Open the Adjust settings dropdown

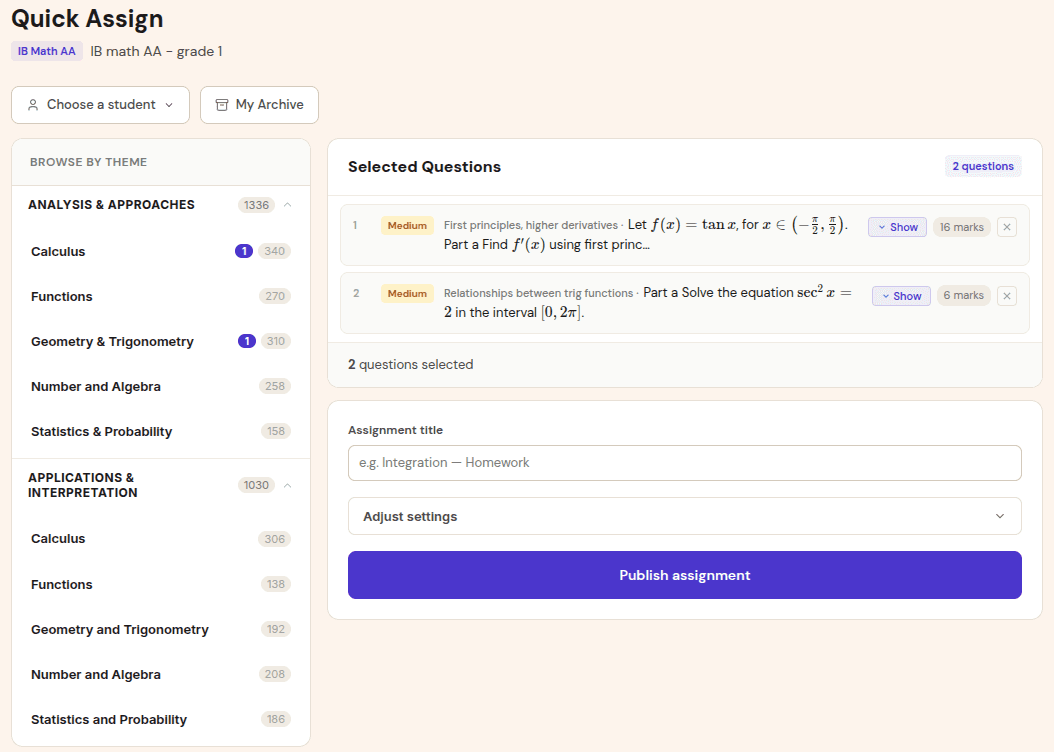684,516
